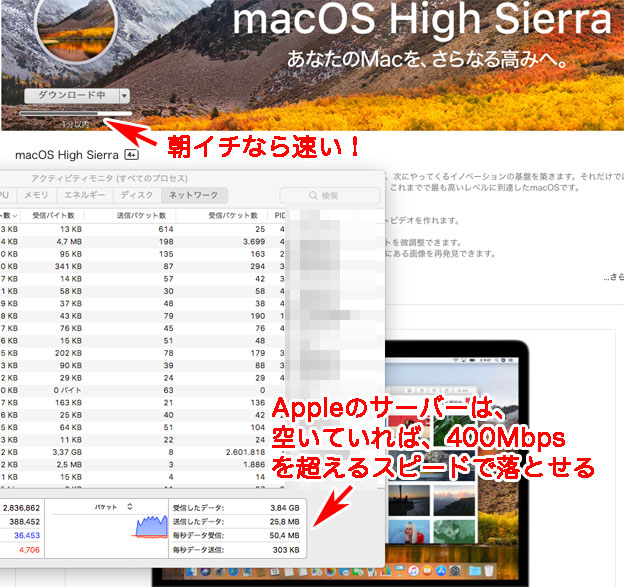Click the 送信したデータ 25,8 MB statistic

click(x=236, y=521)
